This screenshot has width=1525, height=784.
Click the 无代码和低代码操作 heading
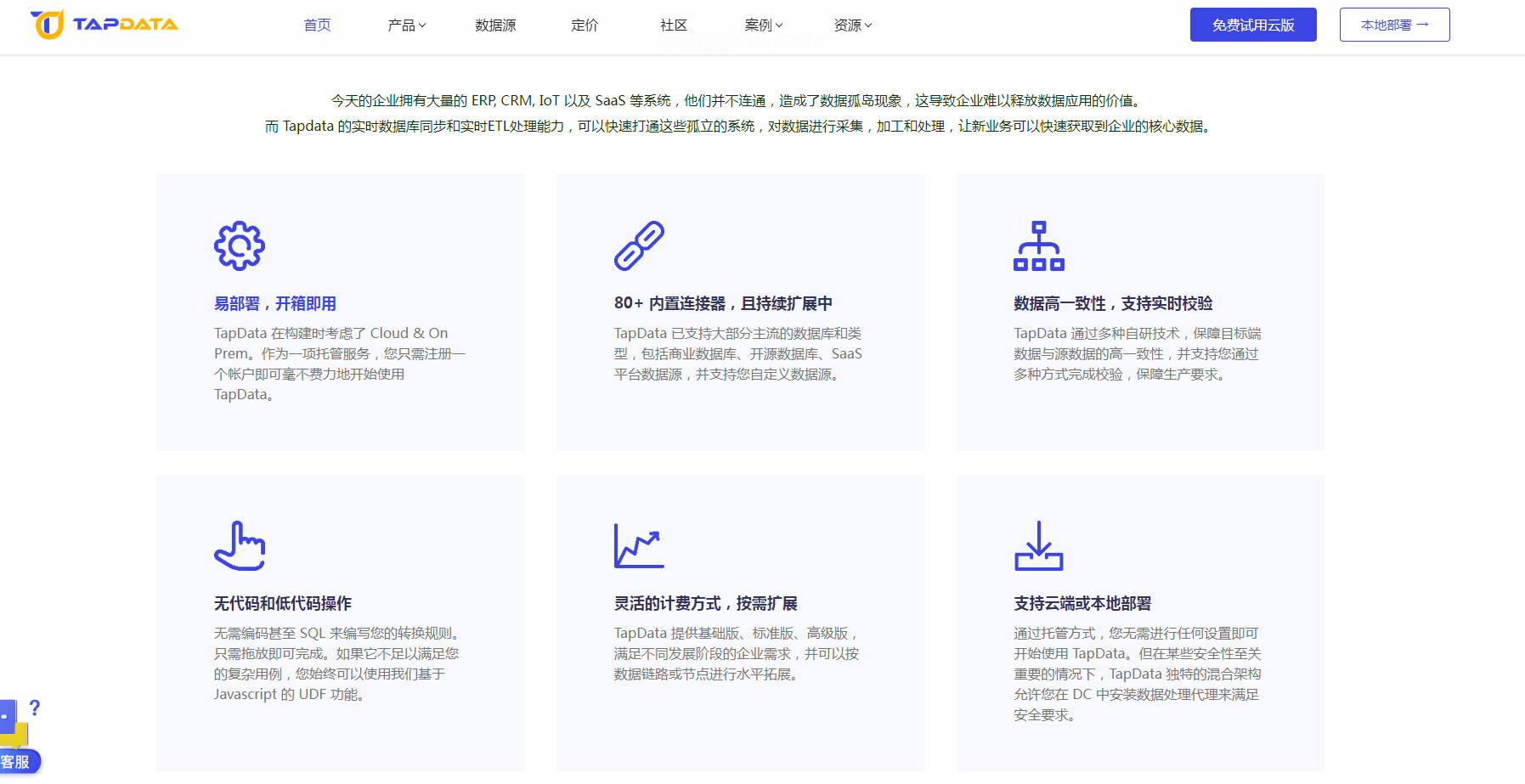coord(283,603)
